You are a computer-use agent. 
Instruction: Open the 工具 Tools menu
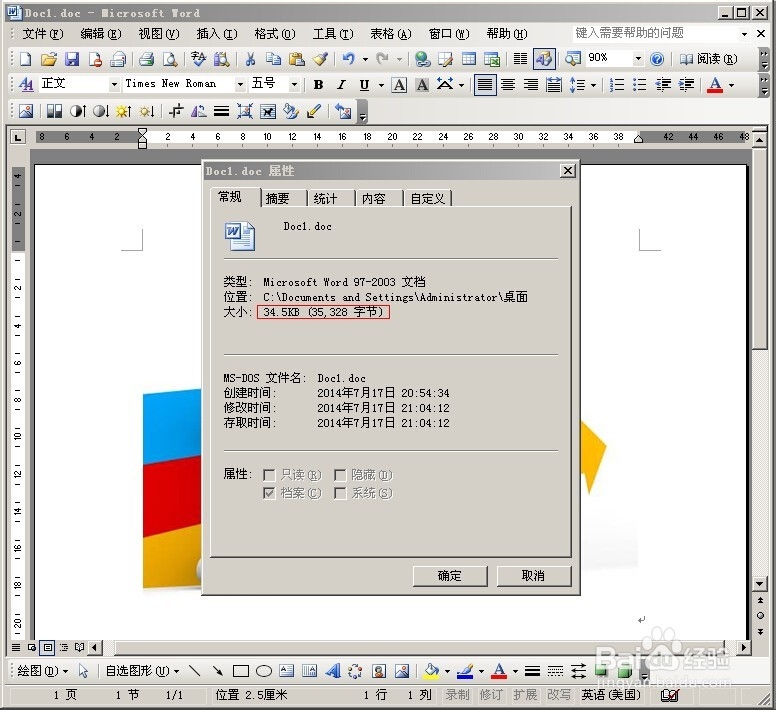pyautogui.click(x=333, y=34)
